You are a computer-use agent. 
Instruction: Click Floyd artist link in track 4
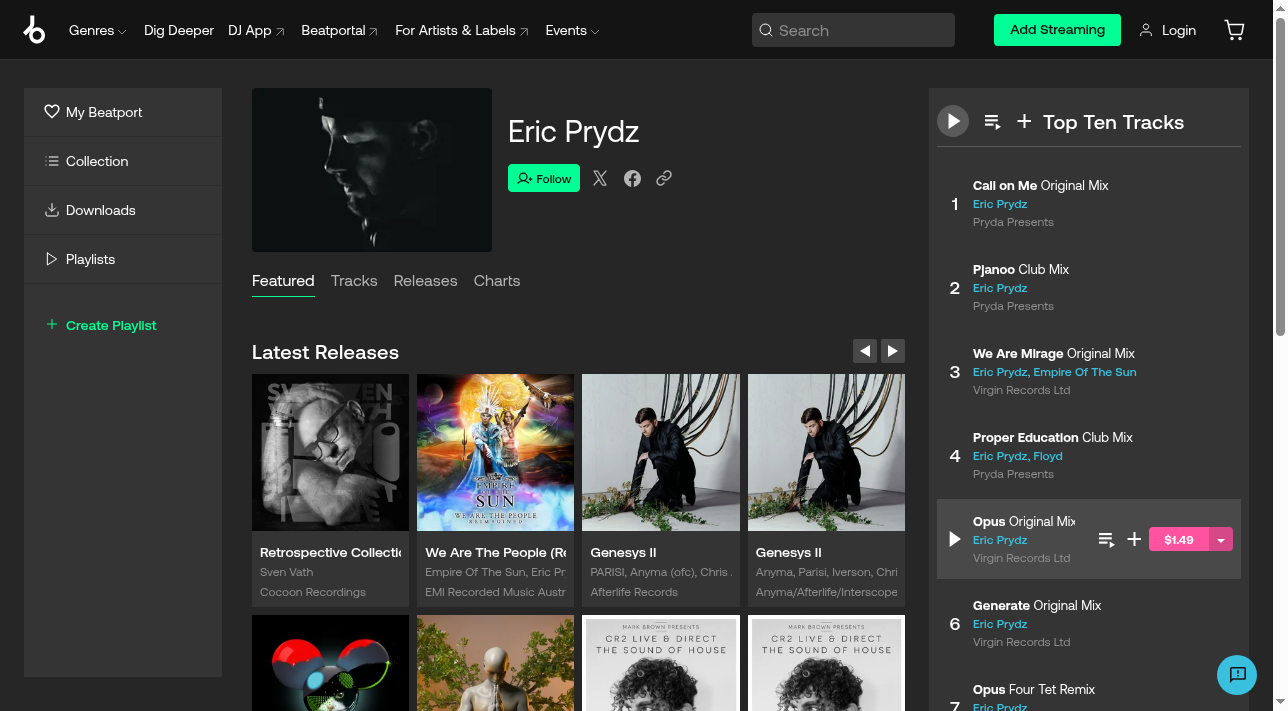click(1048, 456)
